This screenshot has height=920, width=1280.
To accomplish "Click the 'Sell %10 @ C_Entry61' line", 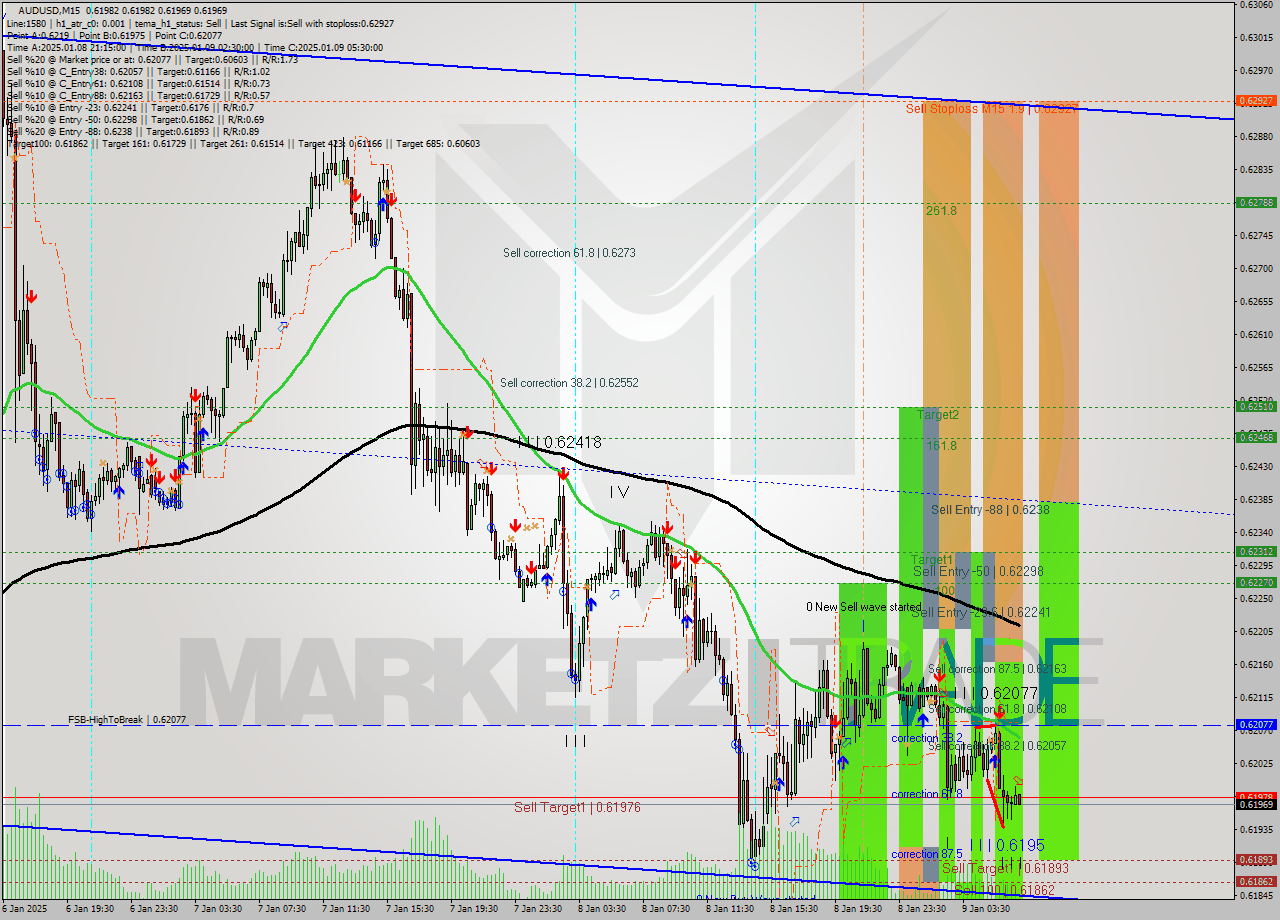I will point(138,83).
